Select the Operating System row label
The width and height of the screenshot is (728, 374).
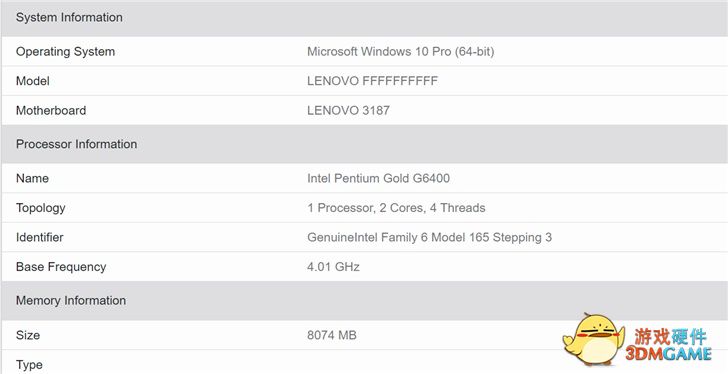(x=65, y=52)
